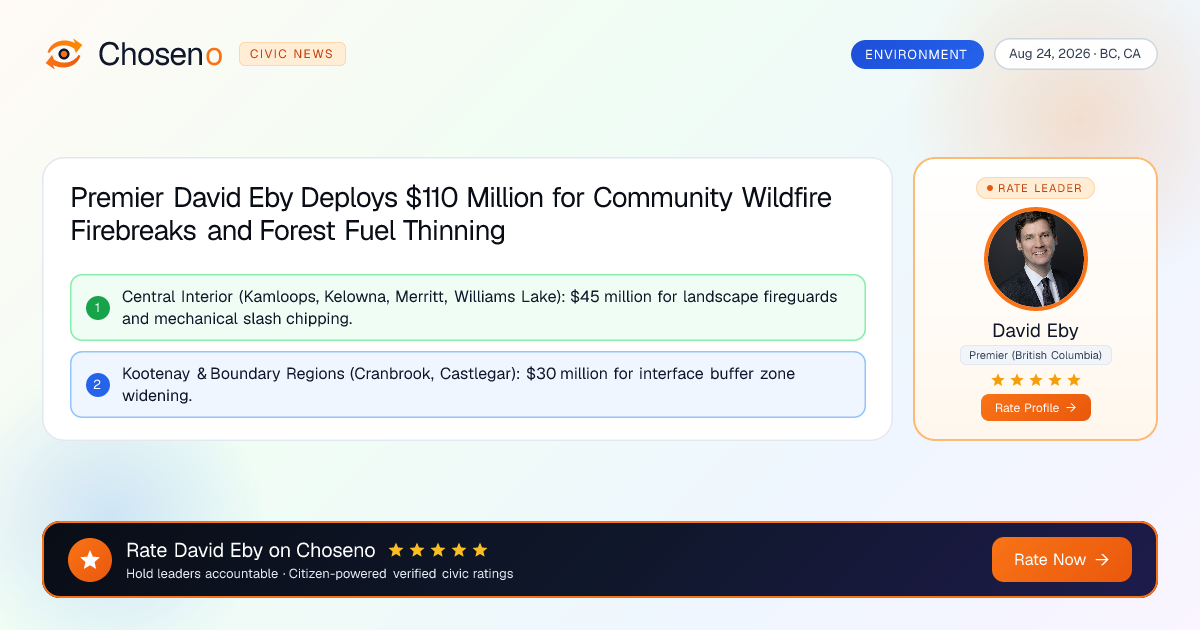Select the Central Interior $45 million item
The image size is (1200, 630).
click(x=468, y=308)
